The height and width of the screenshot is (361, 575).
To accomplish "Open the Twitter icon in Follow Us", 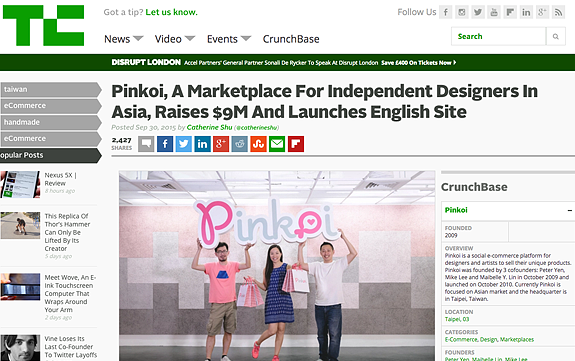I will coord(478,12).
